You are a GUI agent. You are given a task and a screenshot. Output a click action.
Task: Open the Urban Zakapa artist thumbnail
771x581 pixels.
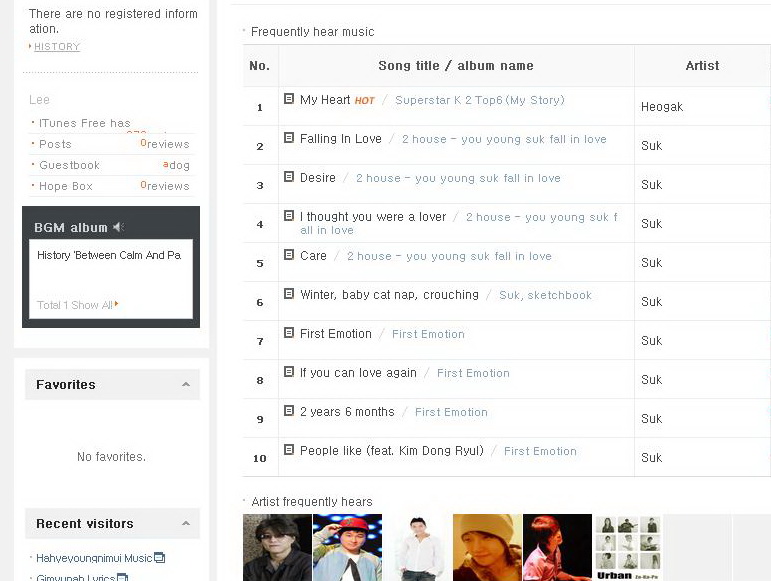click(x=627, y=548)
